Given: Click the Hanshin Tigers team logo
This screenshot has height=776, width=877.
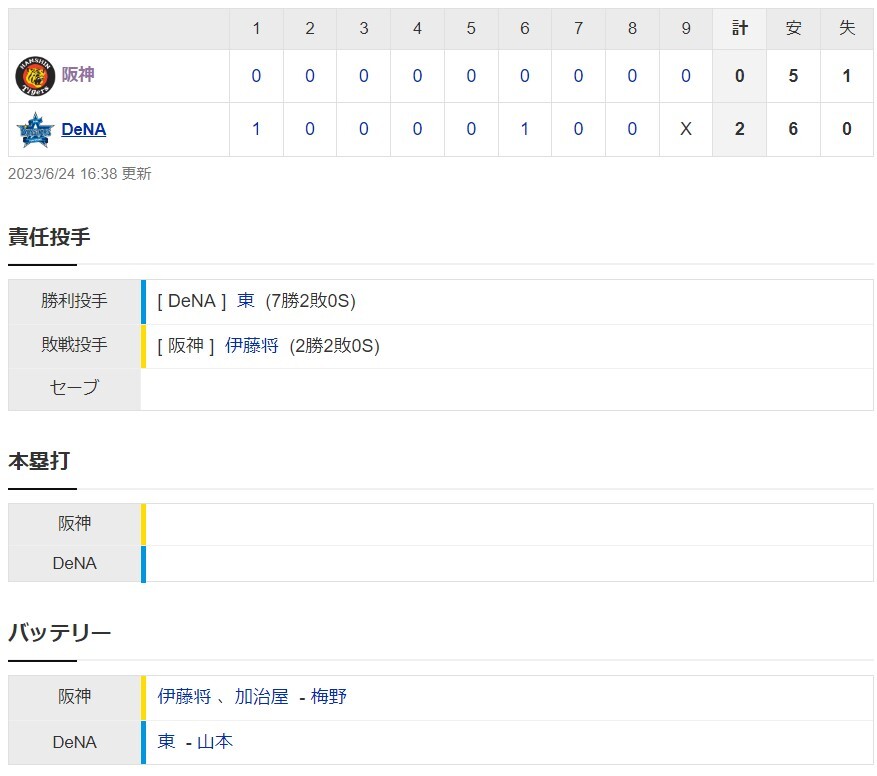Looking at the screenshot, I should [35, 76].
